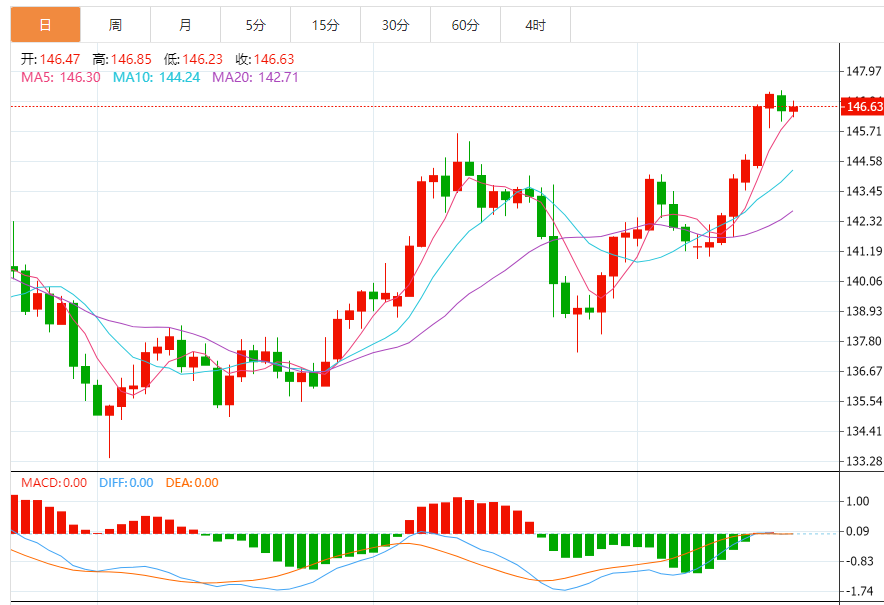The width and height of the screenshot is (884, 605).
Task: Click the 开:146.47 opening price text
Action: [50, 59]
